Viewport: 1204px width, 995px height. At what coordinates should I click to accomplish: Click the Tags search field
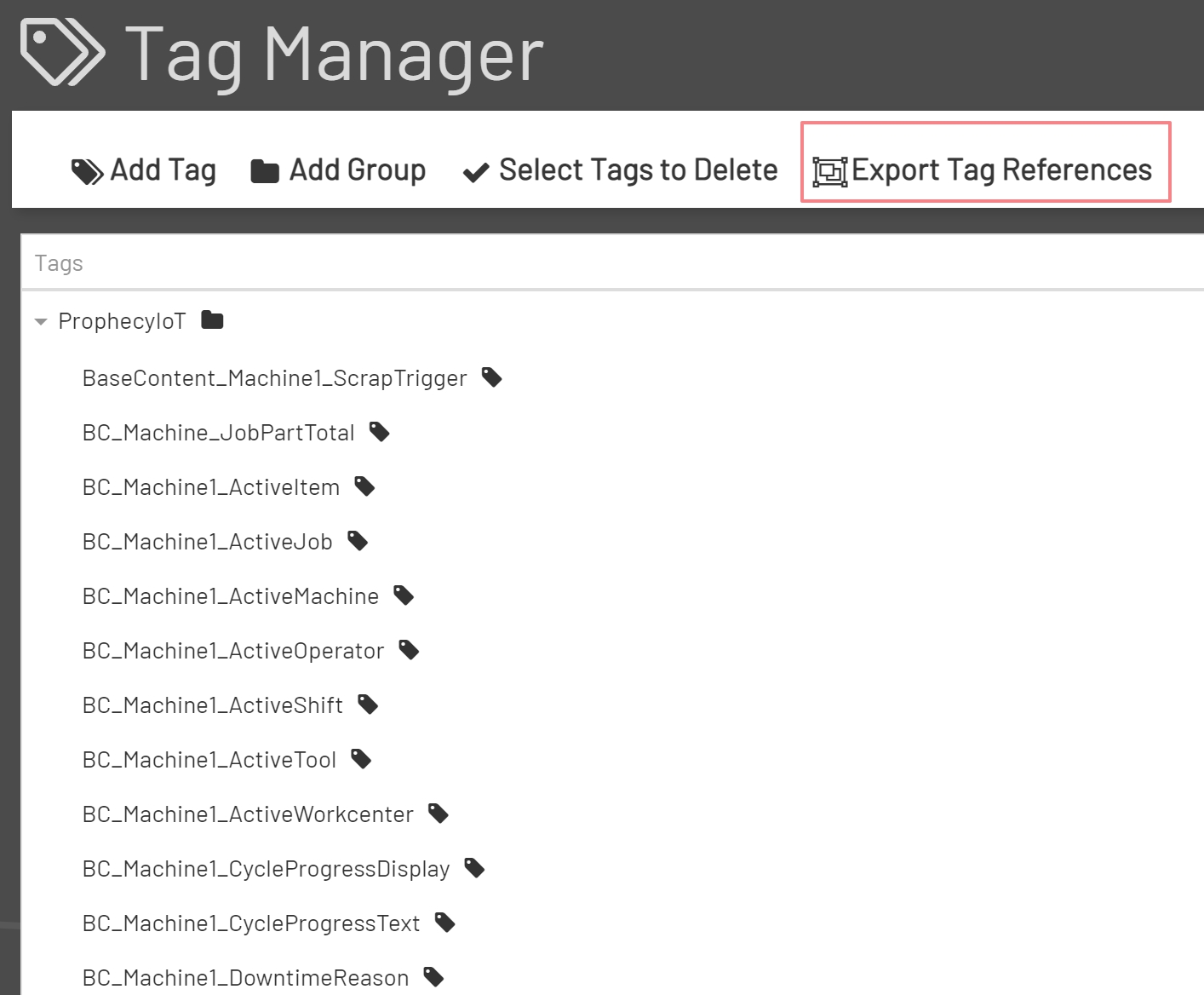tap(341, 262)
